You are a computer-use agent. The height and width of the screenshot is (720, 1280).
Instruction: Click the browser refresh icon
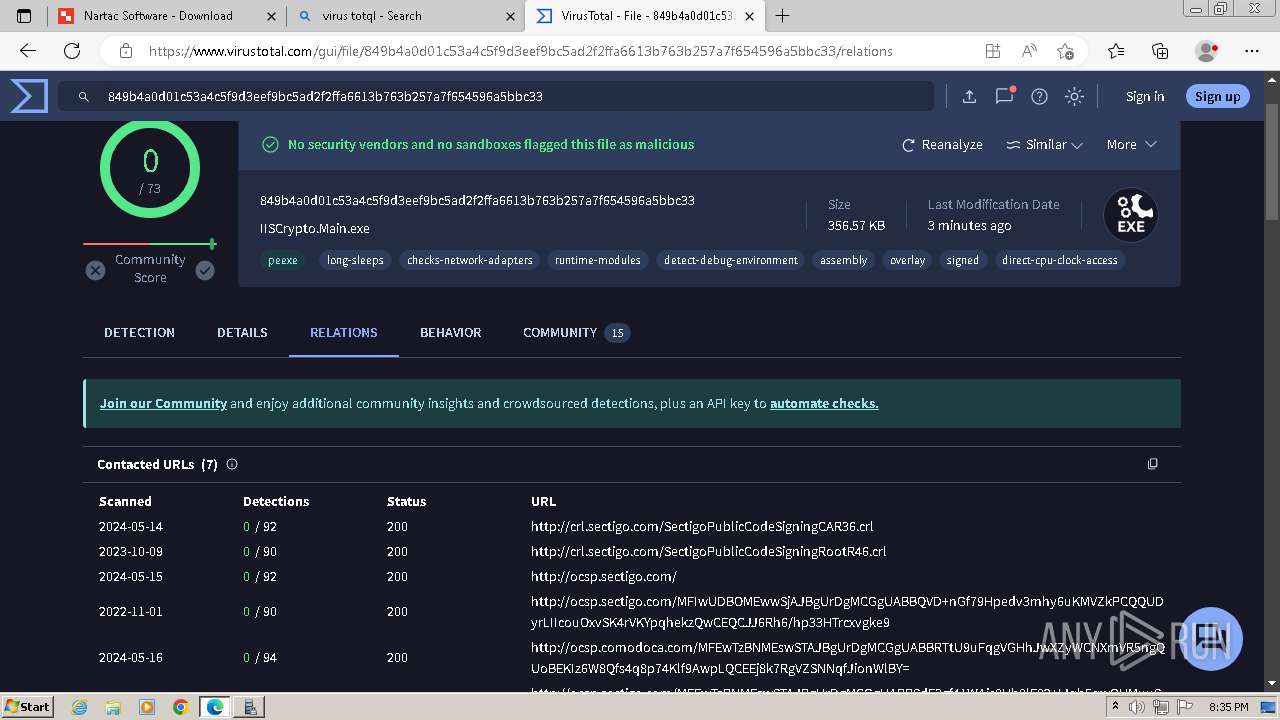point(72,51)
